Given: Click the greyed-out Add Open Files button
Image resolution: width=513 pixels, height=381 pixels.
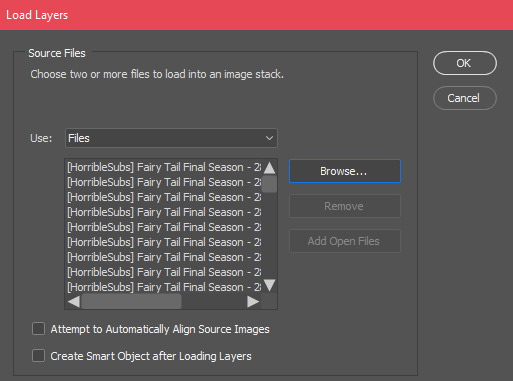Looking at the screenshot, I should (345, 241).
